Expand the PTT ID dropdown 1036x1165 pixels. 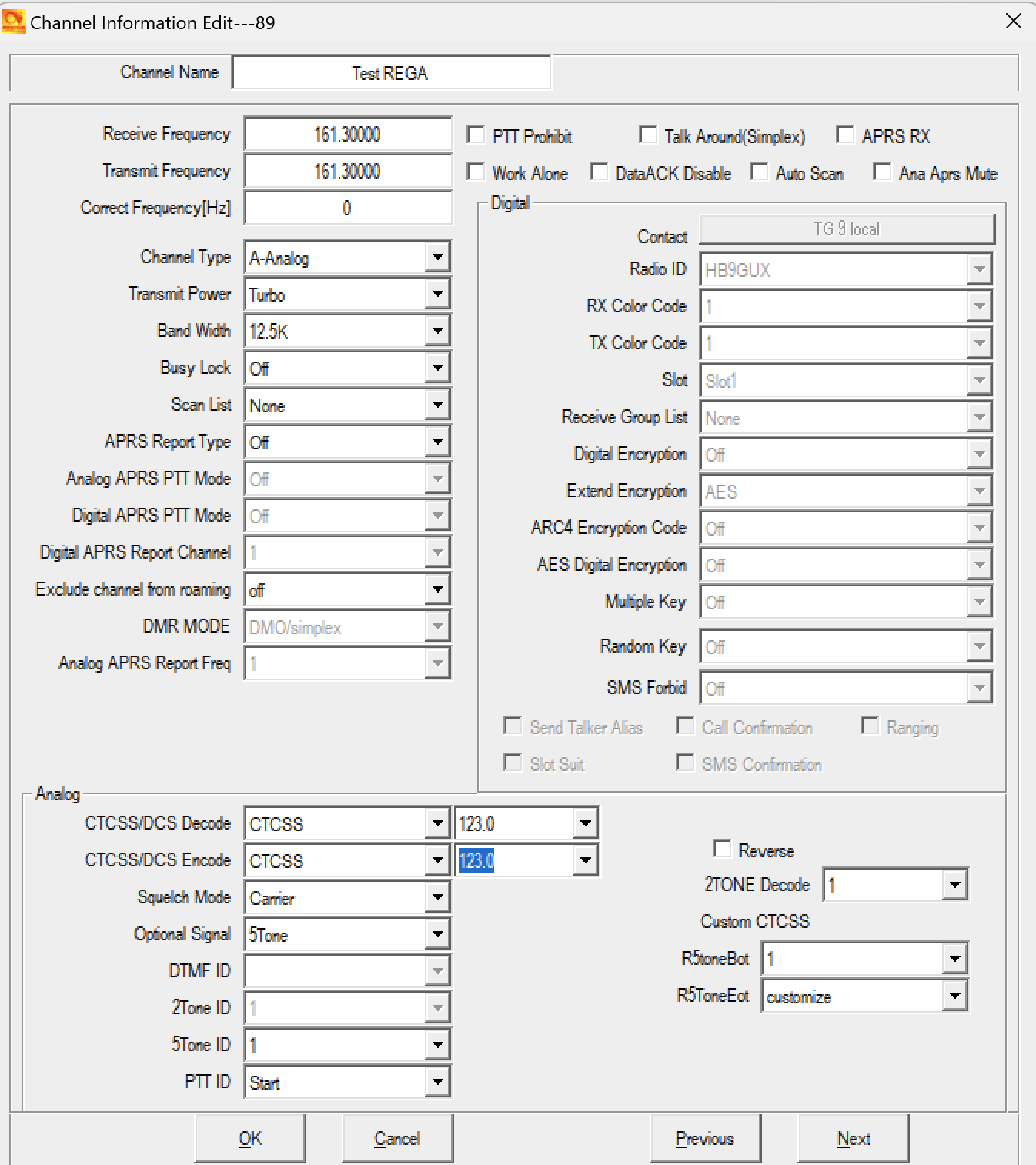[437, 1082]
